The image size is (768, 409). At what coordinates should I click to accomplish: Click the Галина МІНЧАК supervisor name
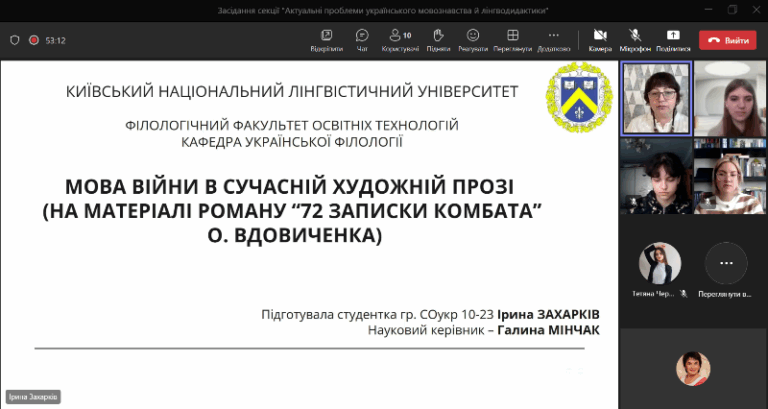click(549, 331)
